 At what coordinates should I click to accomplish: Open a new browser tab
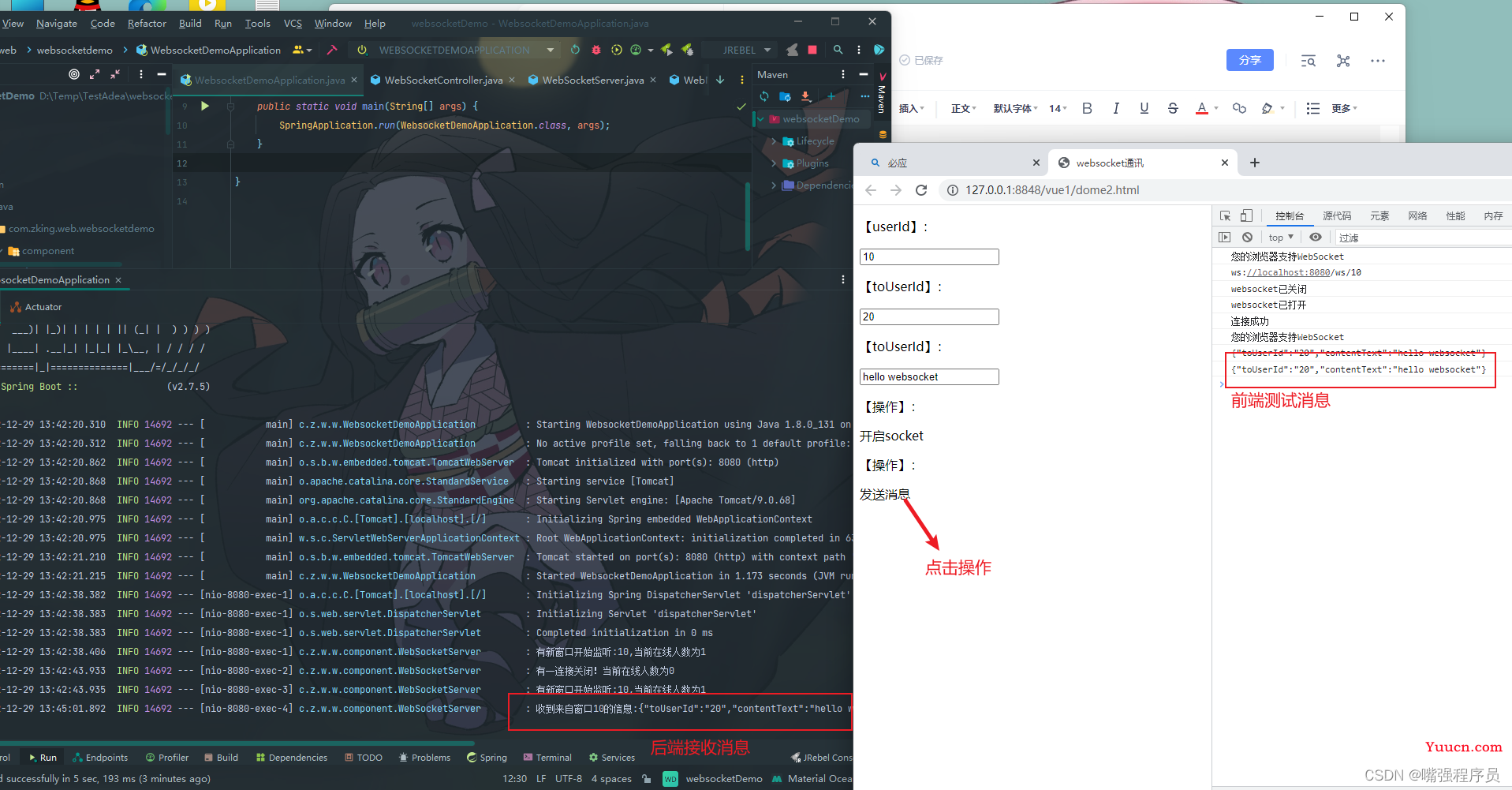tap(1255, 163)
